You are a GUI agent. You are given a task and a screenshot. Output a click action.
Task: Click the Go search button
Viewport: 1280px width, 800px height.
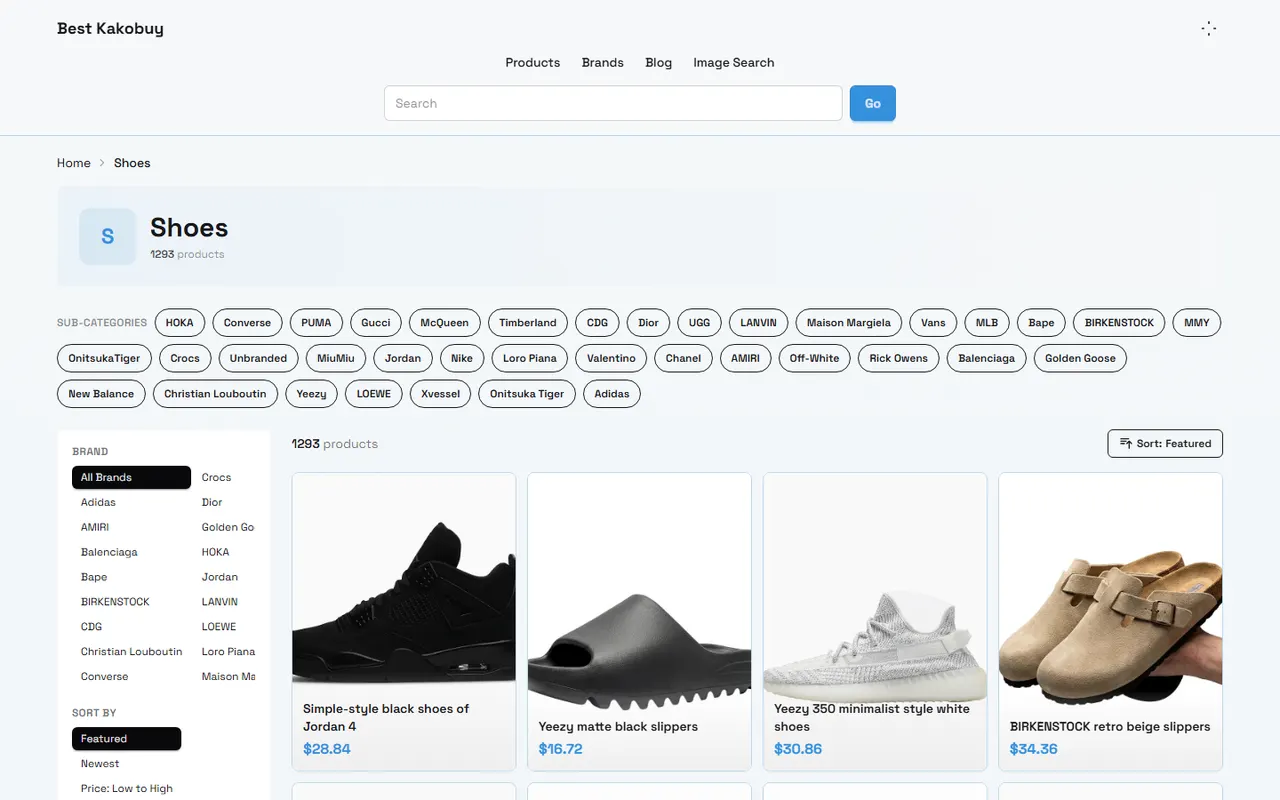click(873, 103)
